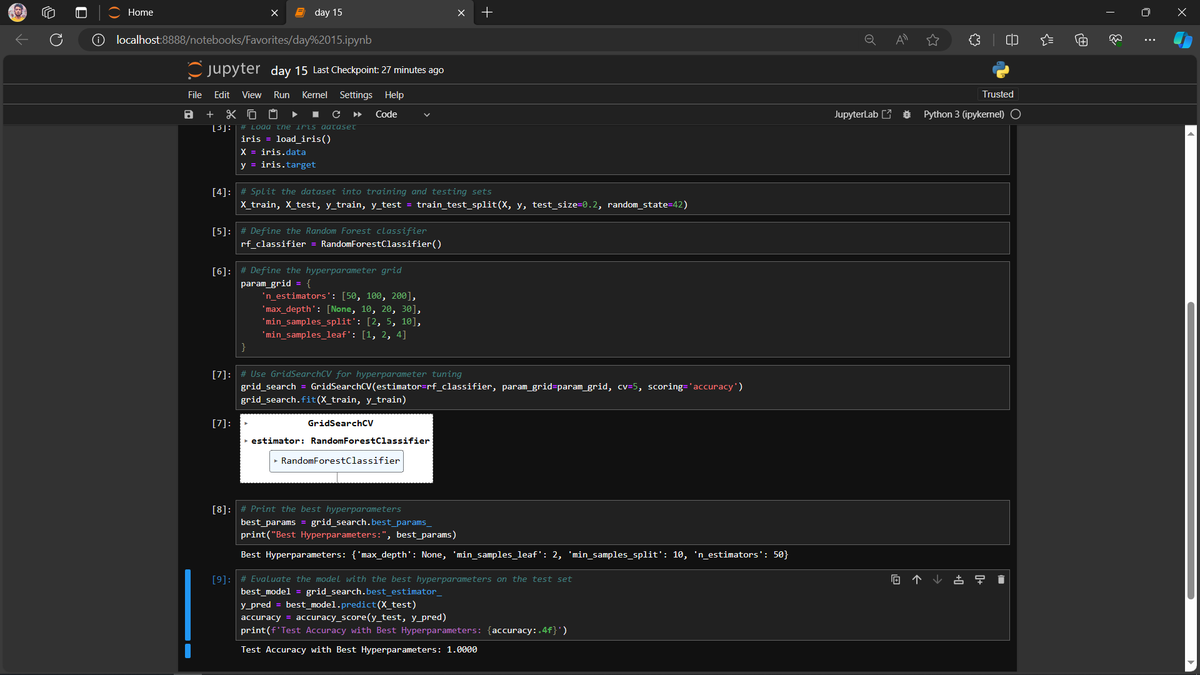The image size is (1200, 675).
Task: Open the Kernel menu
Action: pyautogui.click(x=315, y=94)
